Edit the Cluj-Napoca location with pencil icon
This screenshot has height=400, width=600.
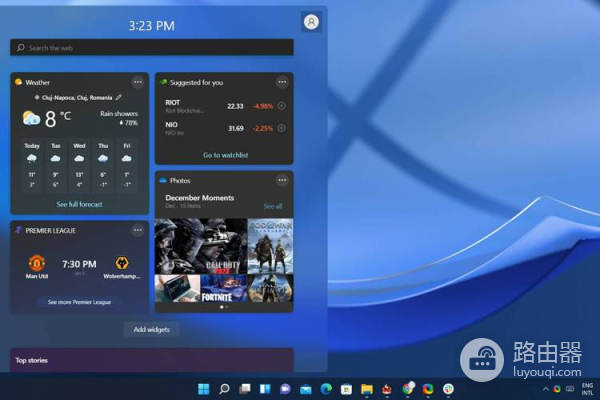coord(119,98)
